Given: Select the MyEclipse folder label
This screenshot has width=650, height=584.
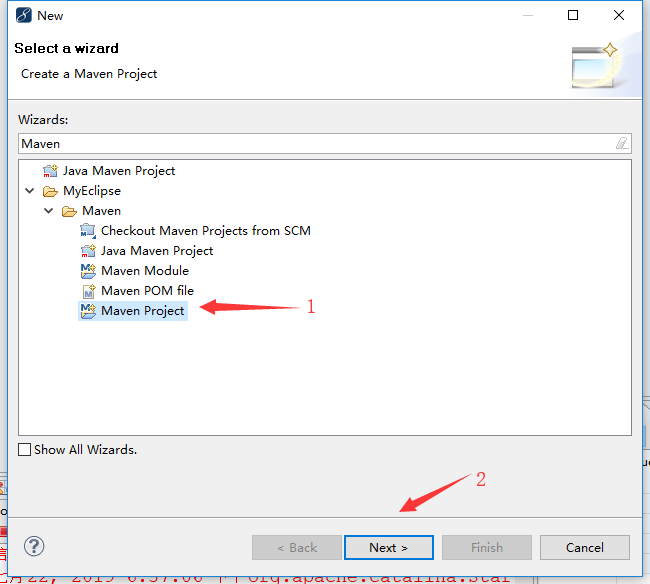Looking at the screenshot, I should coord(92,191).
